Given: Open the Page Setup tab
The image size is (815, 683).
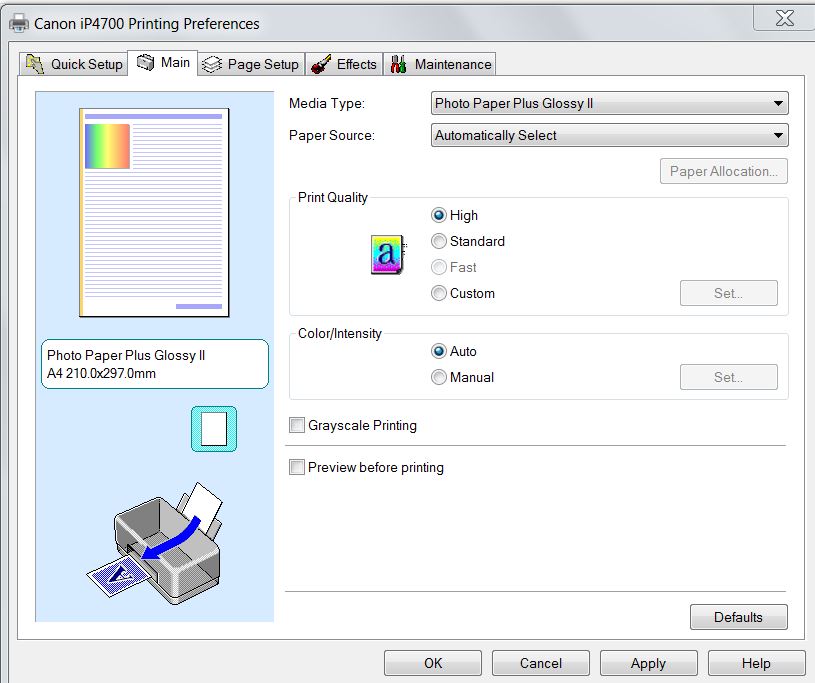Looking at the screenshot, I should click(251, 64).
